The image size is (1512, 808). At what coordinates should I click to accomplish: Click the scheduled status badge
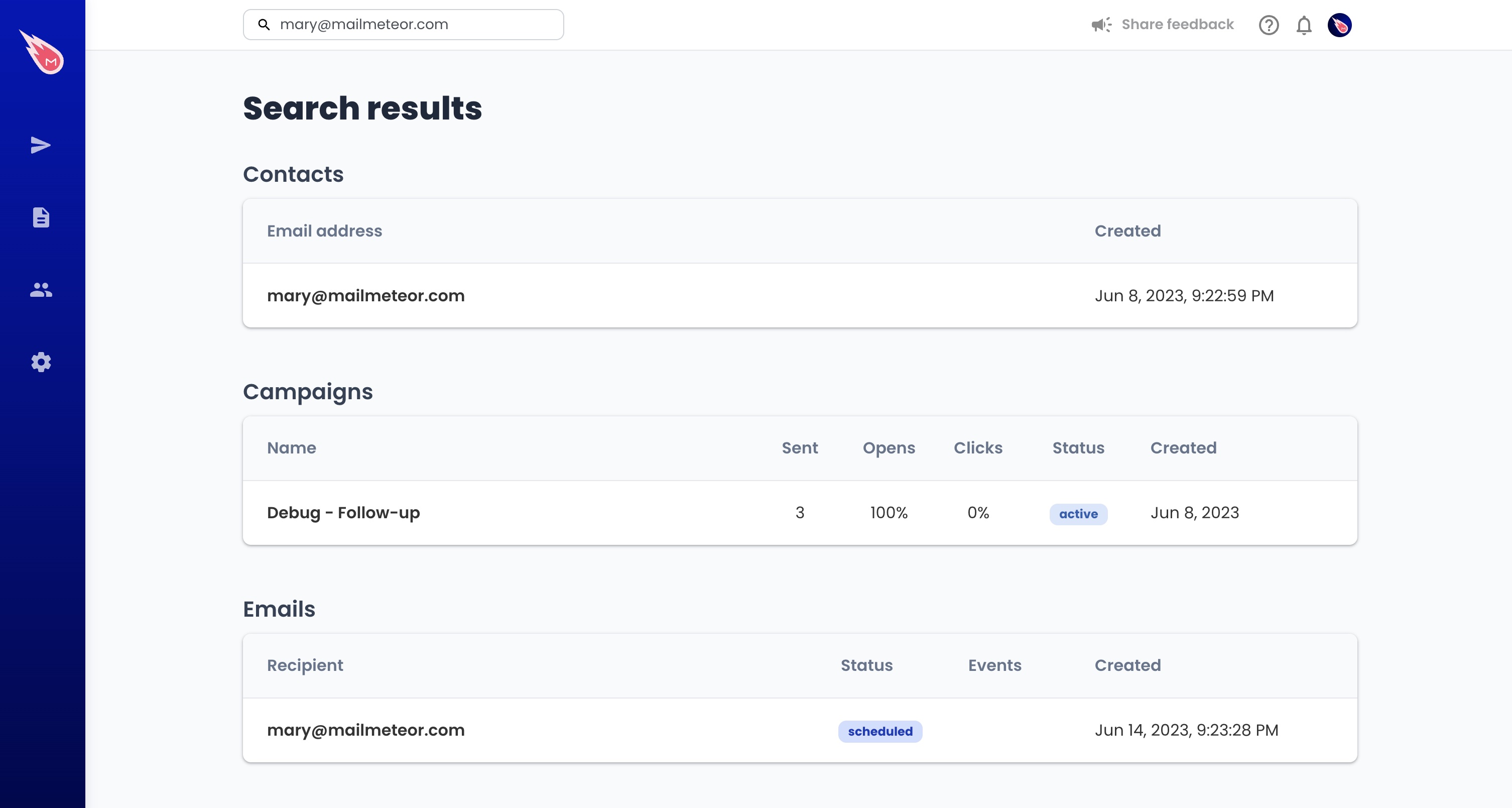[880, 731]
